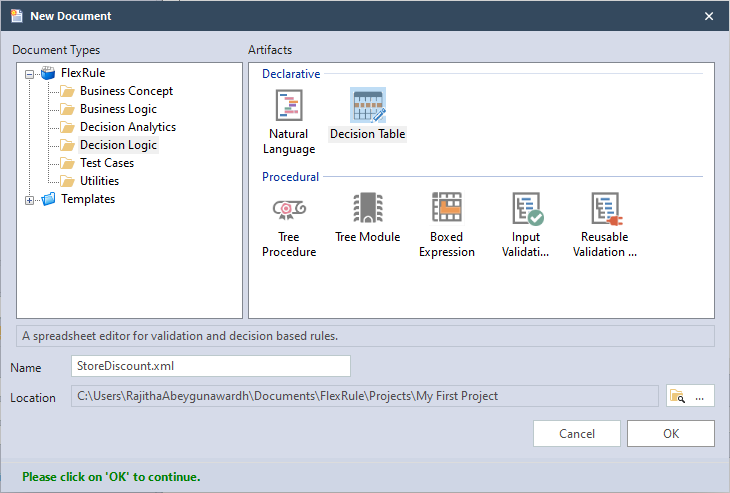Image resolution: width=730 pixels, height=493 pixels.
Task: Select Decision Analytics document type
Action: [128, 127]
